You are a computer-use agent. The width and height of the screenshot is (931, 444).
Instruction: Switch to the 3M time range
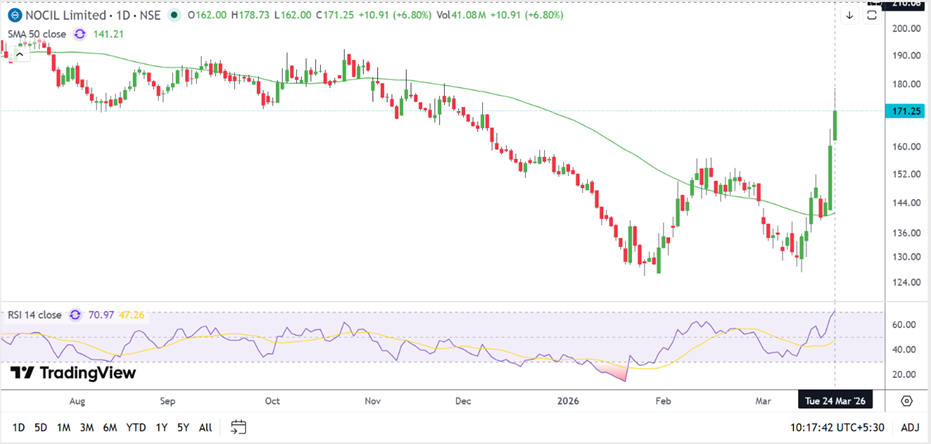[87, 427]
